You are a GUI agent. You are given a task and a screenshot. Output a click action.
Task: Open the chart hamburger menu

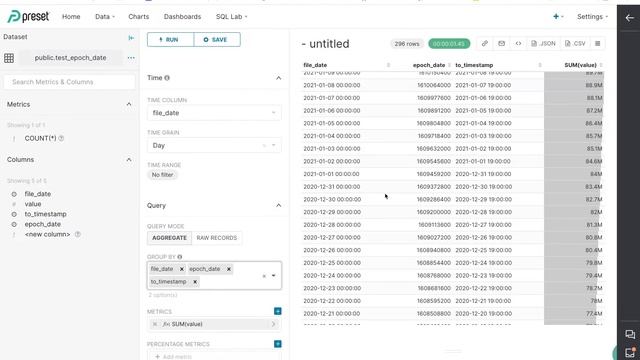point(598,43)
